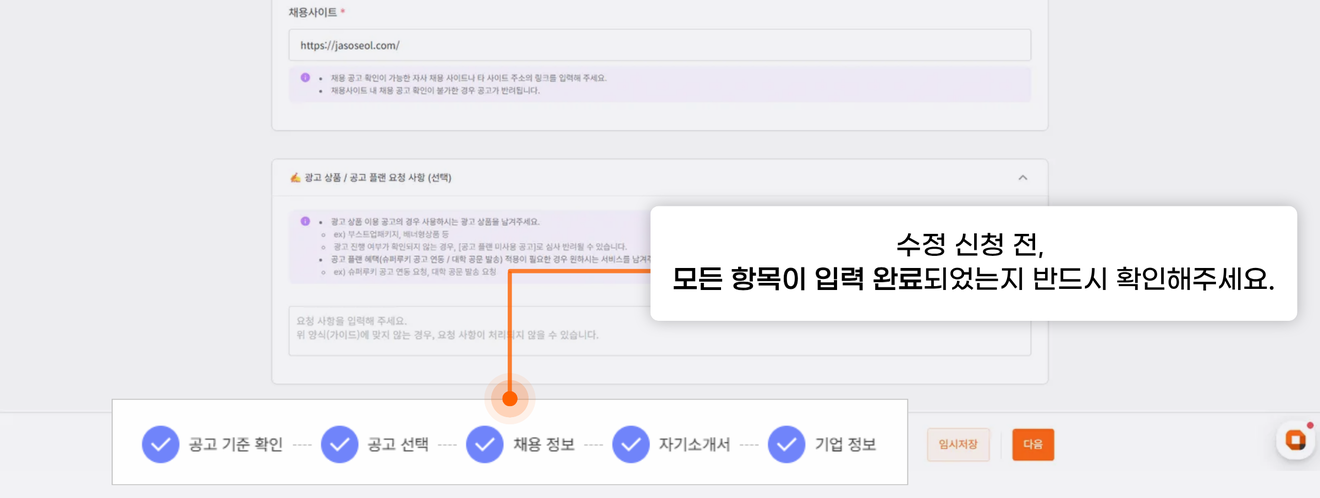
Task: Click the 자기소개서 step checkmark icon
Action: coord(631,444)
